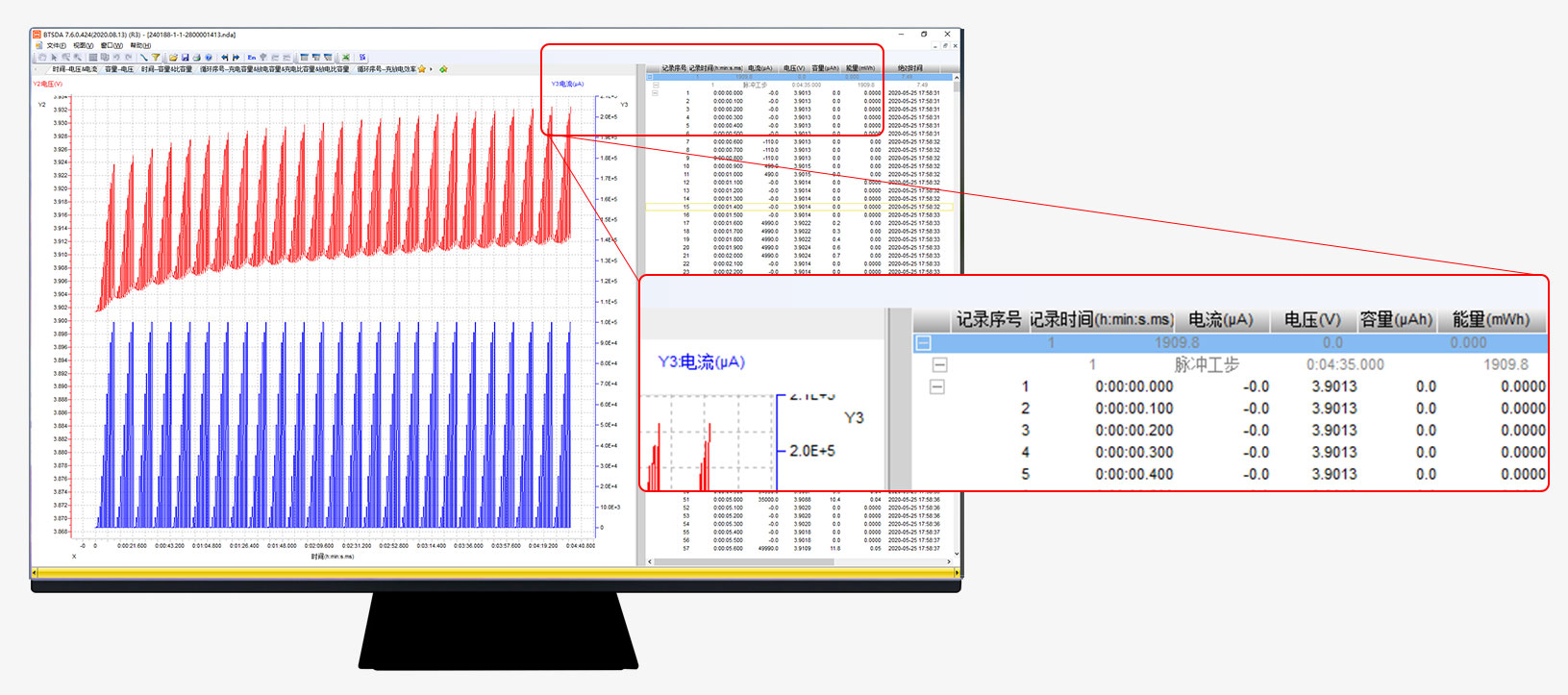Select record row 57 in the table
Screen dimensions: 1568x695
[800, 548]
